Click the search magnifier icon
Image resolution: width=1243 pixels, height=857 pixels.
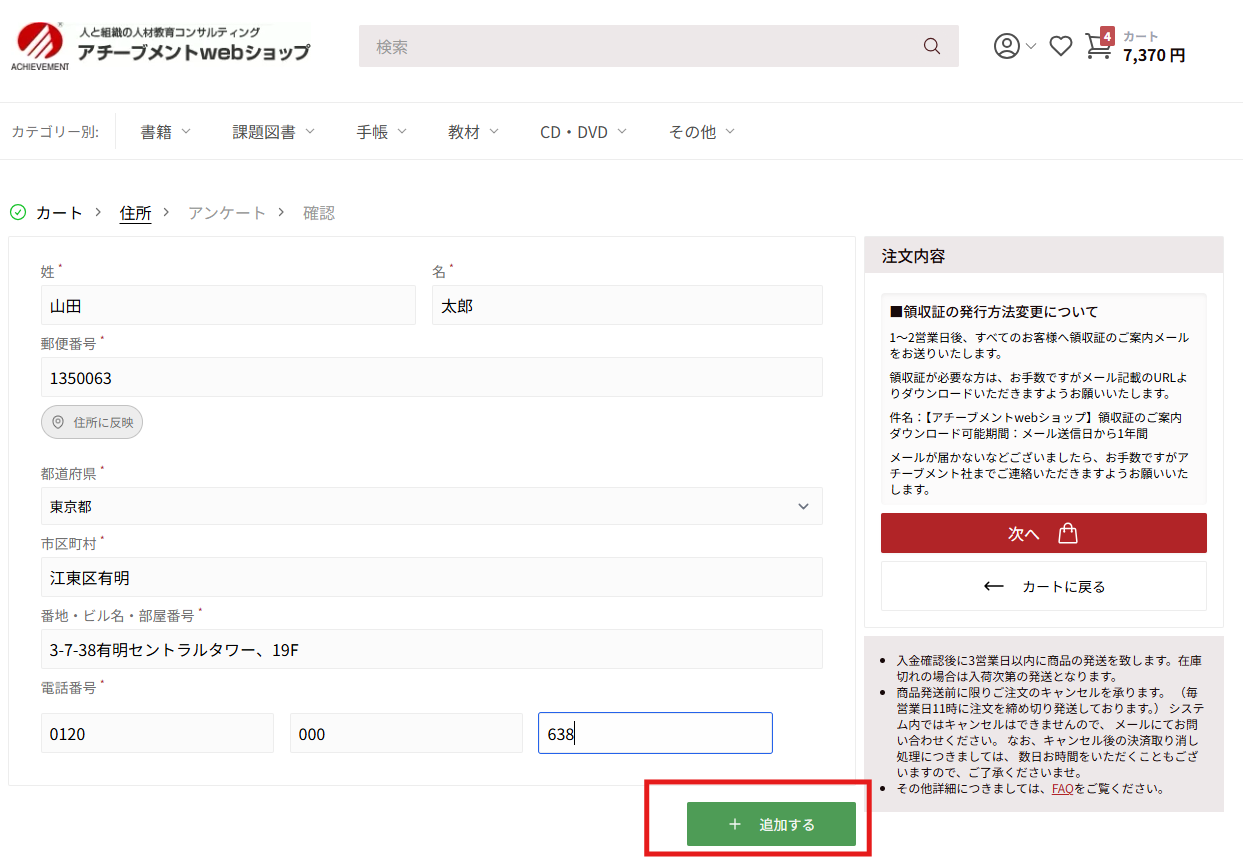931,46
